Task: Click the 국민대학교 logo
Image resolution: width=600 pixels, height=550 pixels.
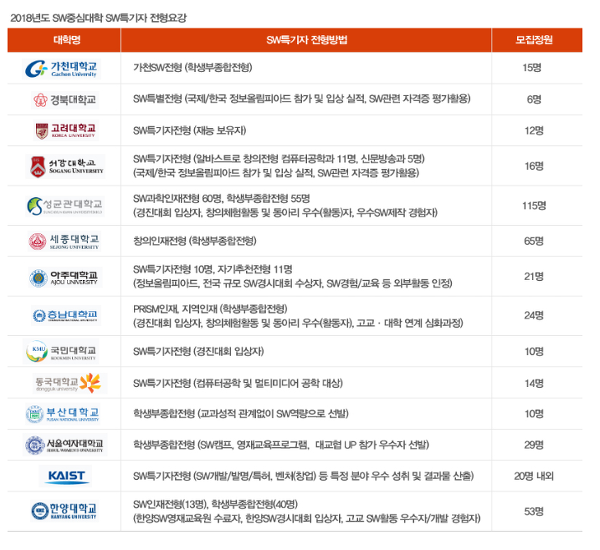Action: (x=61, y=351)
